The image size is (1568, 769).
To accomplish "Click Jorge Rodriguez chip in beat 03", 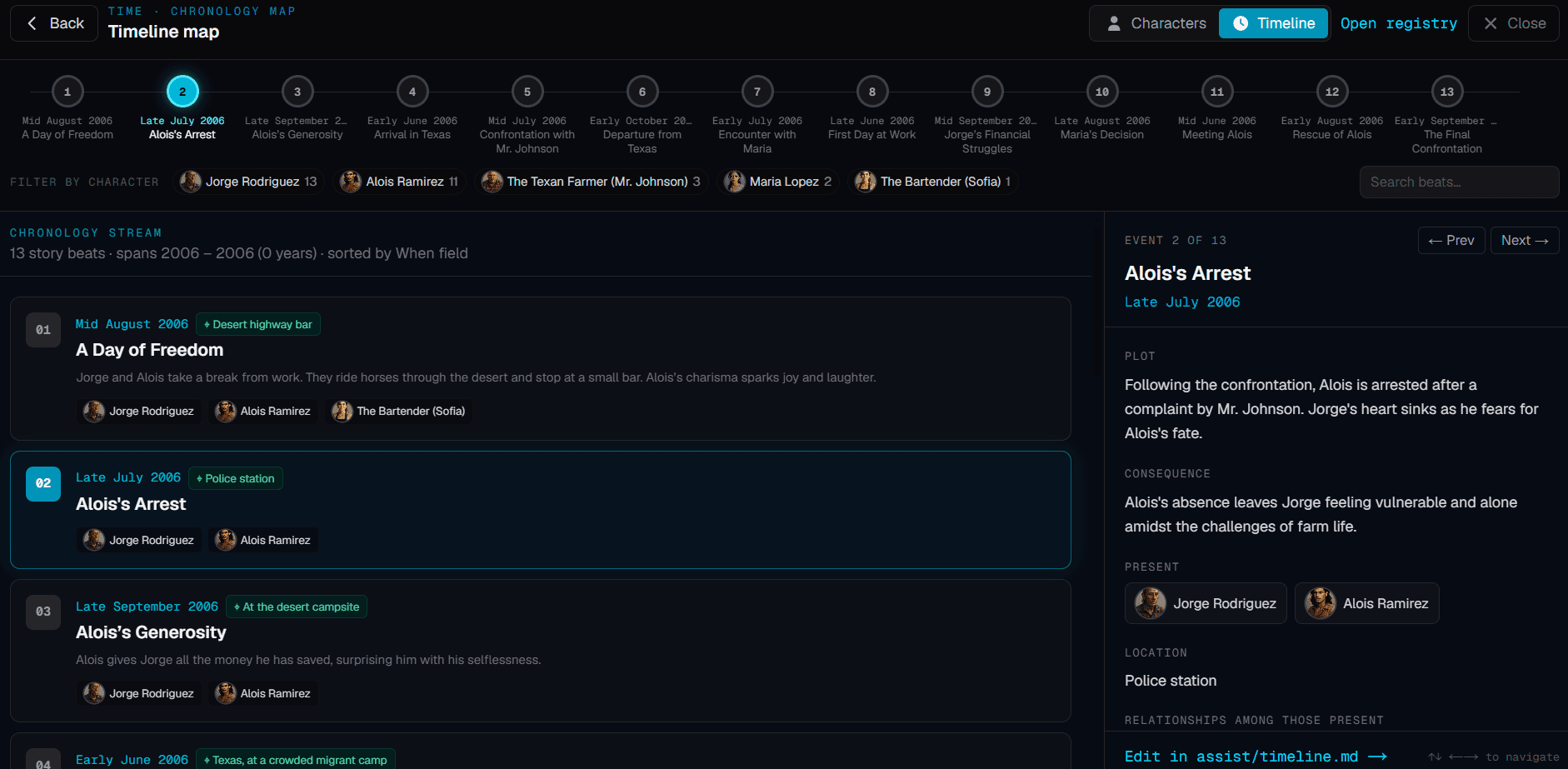I will click(139, 693).
